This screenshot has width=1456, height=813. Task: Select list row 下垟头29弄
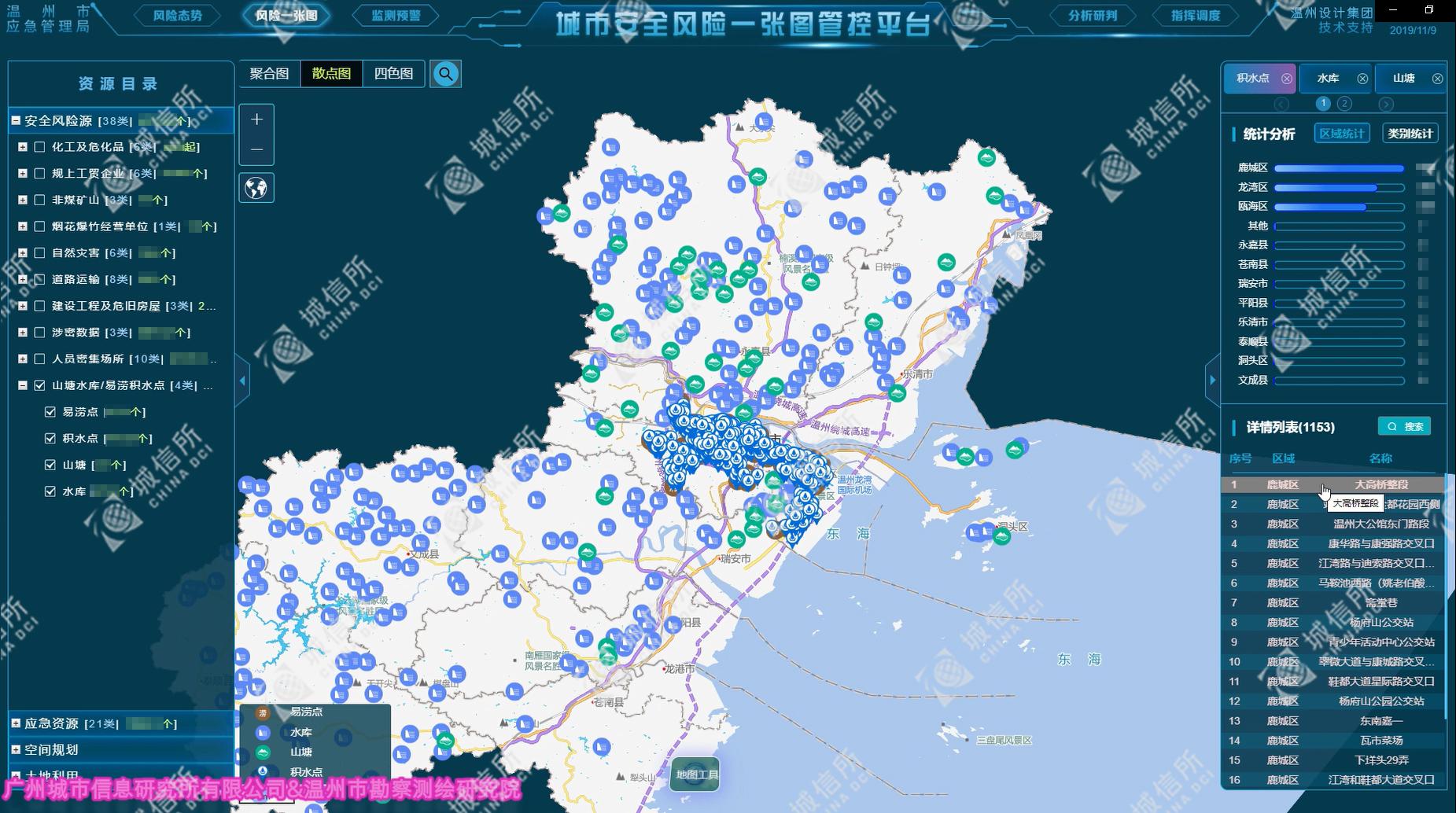click(1333, 760)
